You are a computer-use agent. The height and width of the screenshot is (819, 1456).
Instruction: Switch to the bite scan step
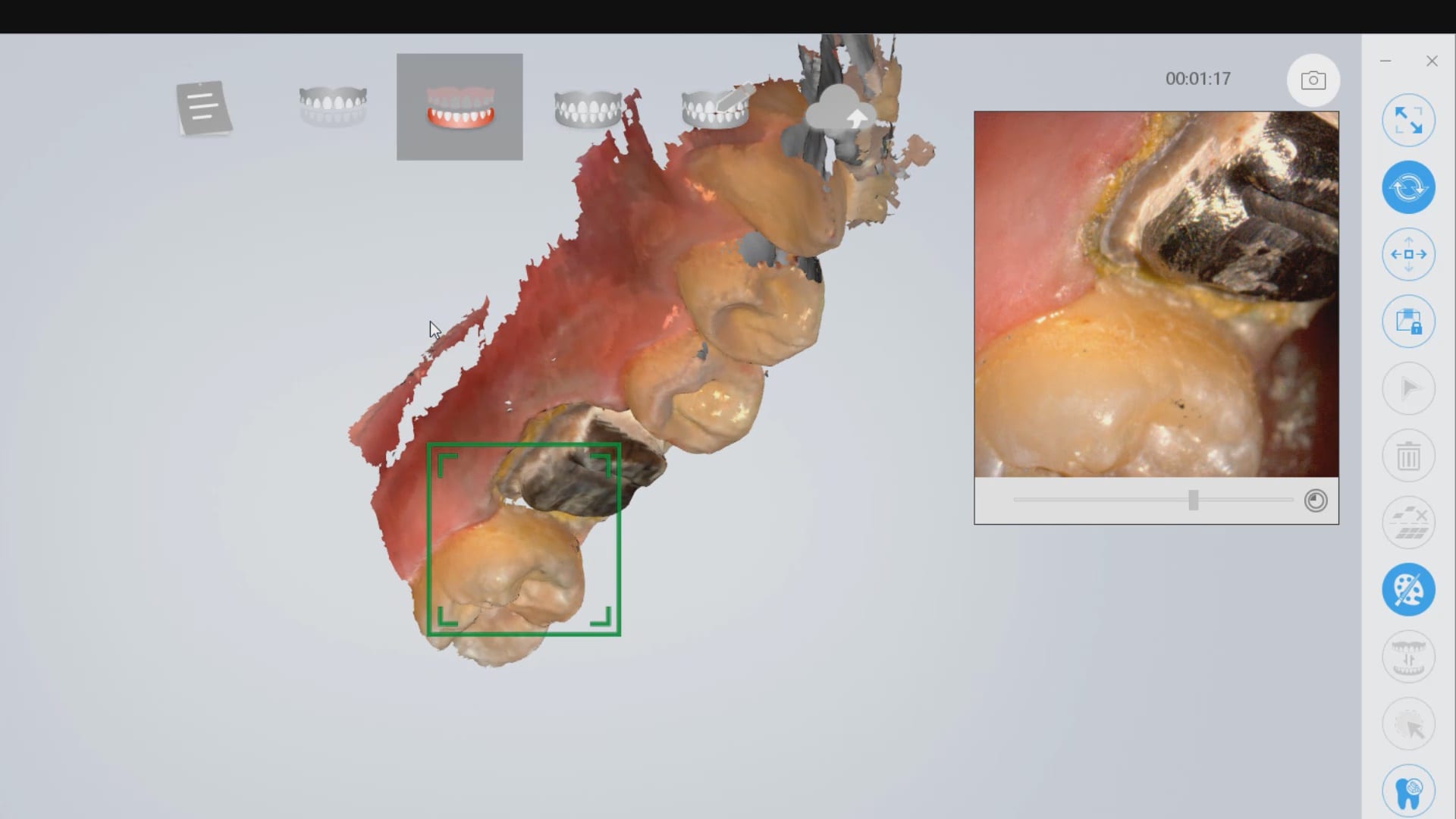pos(588,108)
